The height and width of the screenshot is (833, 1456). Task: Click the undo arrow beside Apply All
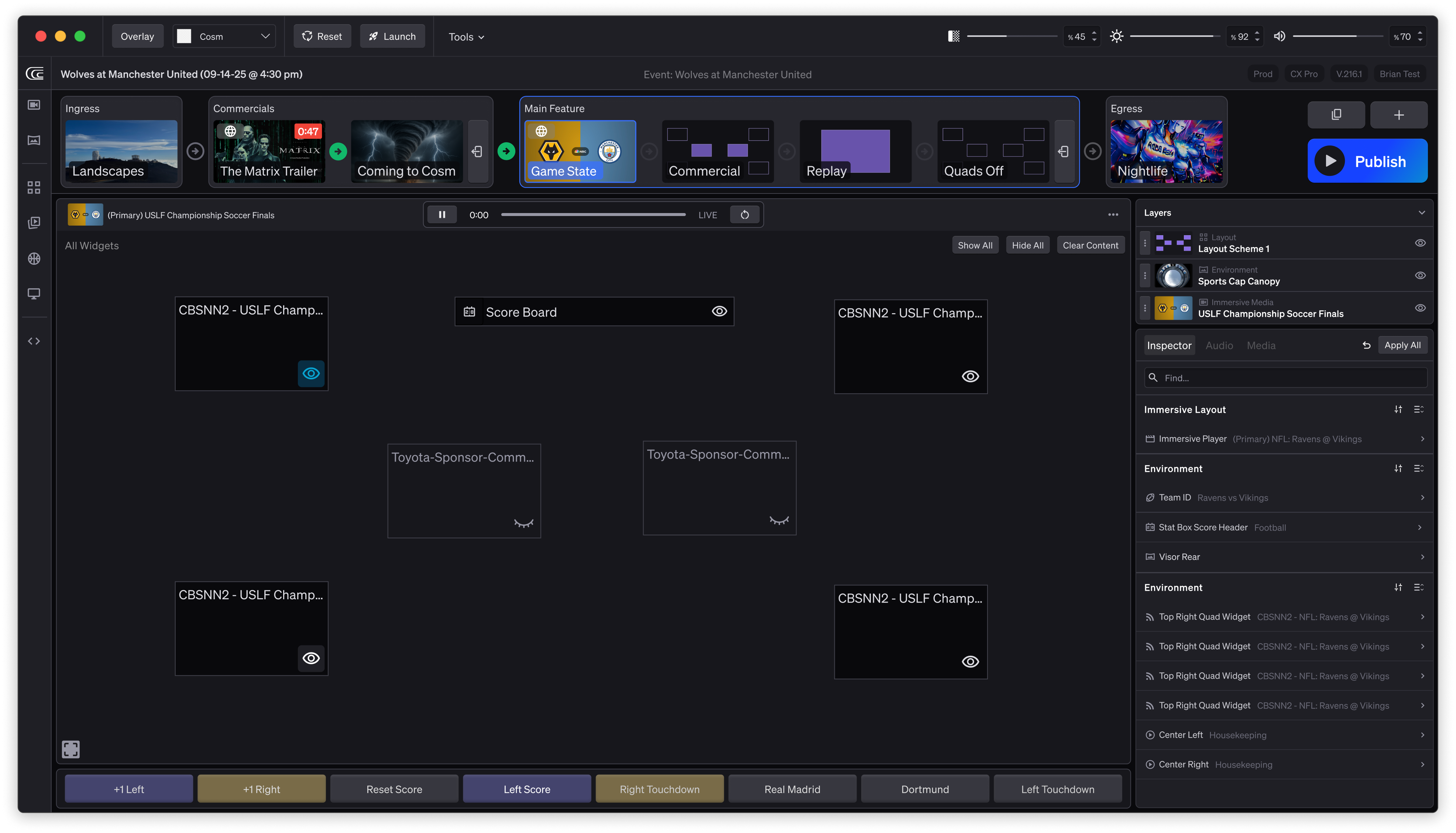(x=1366, y=346)
